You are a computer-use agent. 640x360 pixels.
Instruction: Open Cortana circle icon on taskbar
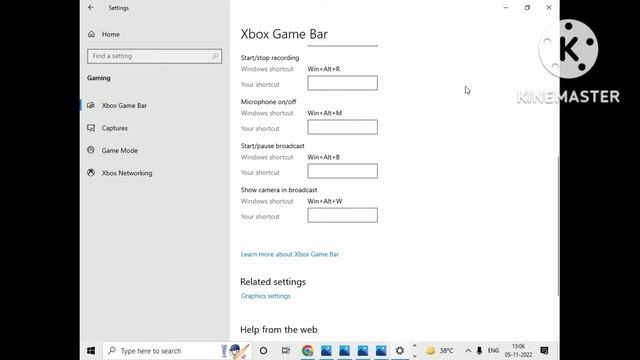(x=263, y=351)
